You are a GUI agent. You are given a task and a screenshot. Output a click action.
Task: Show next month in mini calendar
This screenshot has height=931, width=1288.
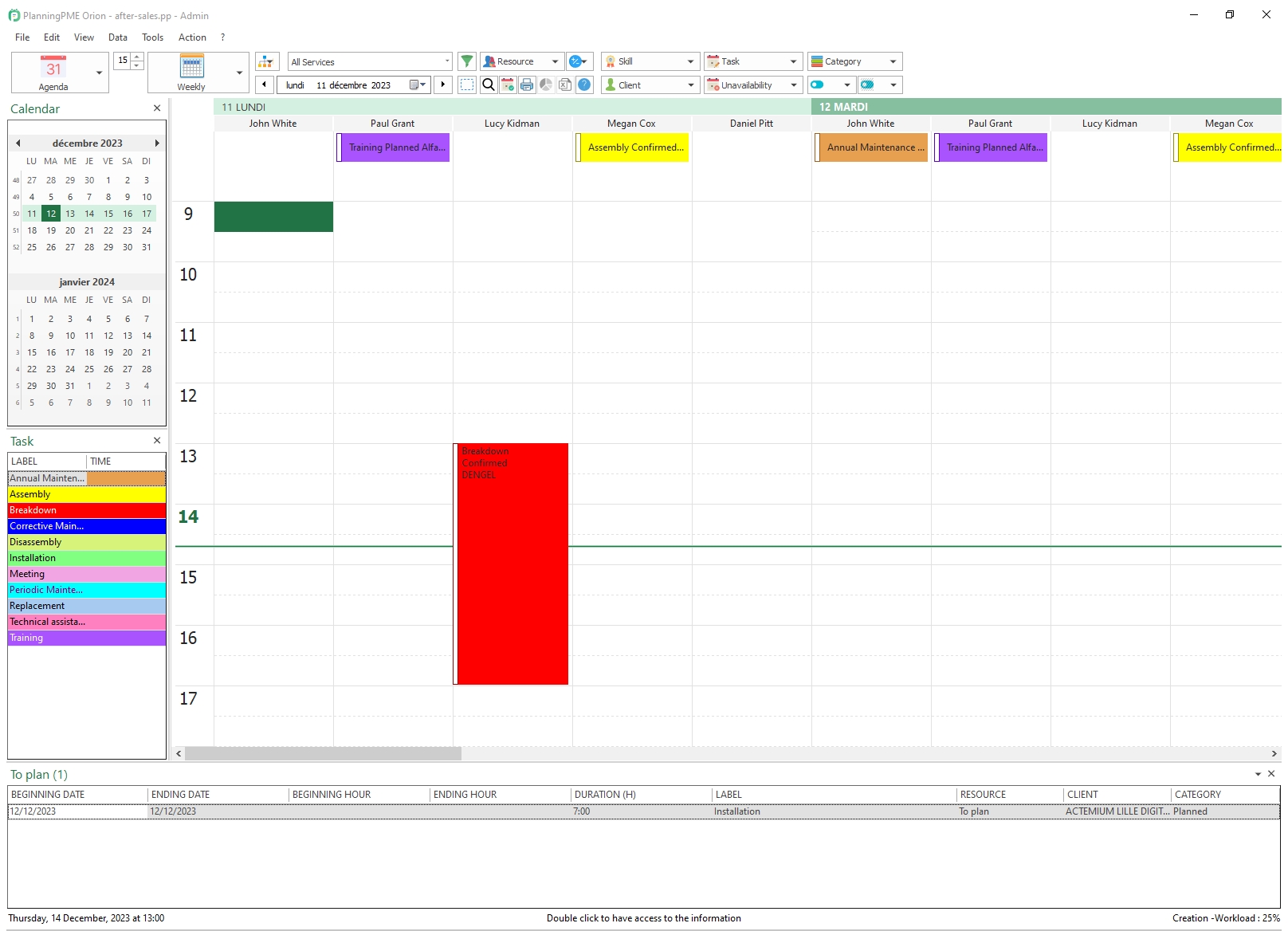(x=157, y=143)
